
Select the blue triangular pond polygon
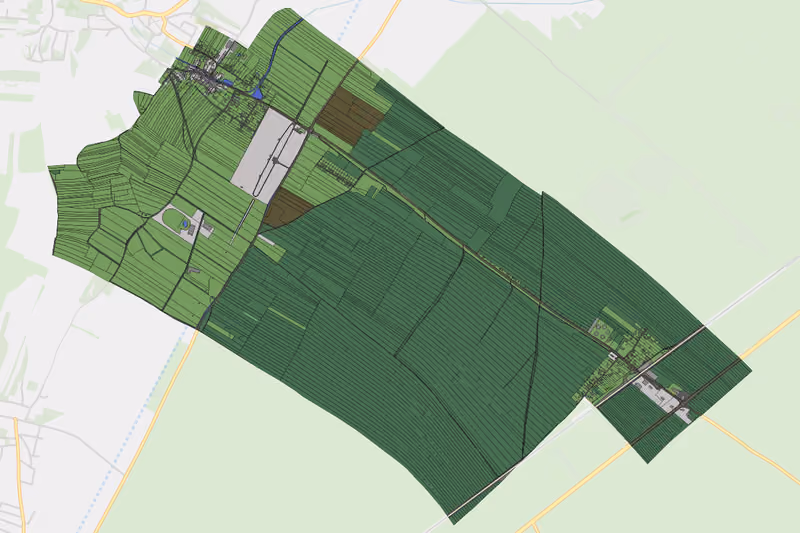pos(257,93)
